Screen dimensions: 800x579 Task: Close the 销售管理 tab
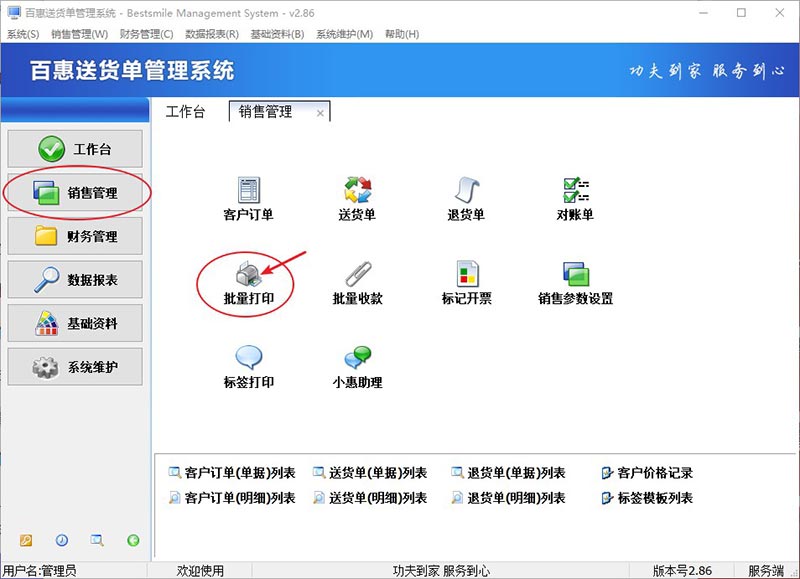point(320,113)
